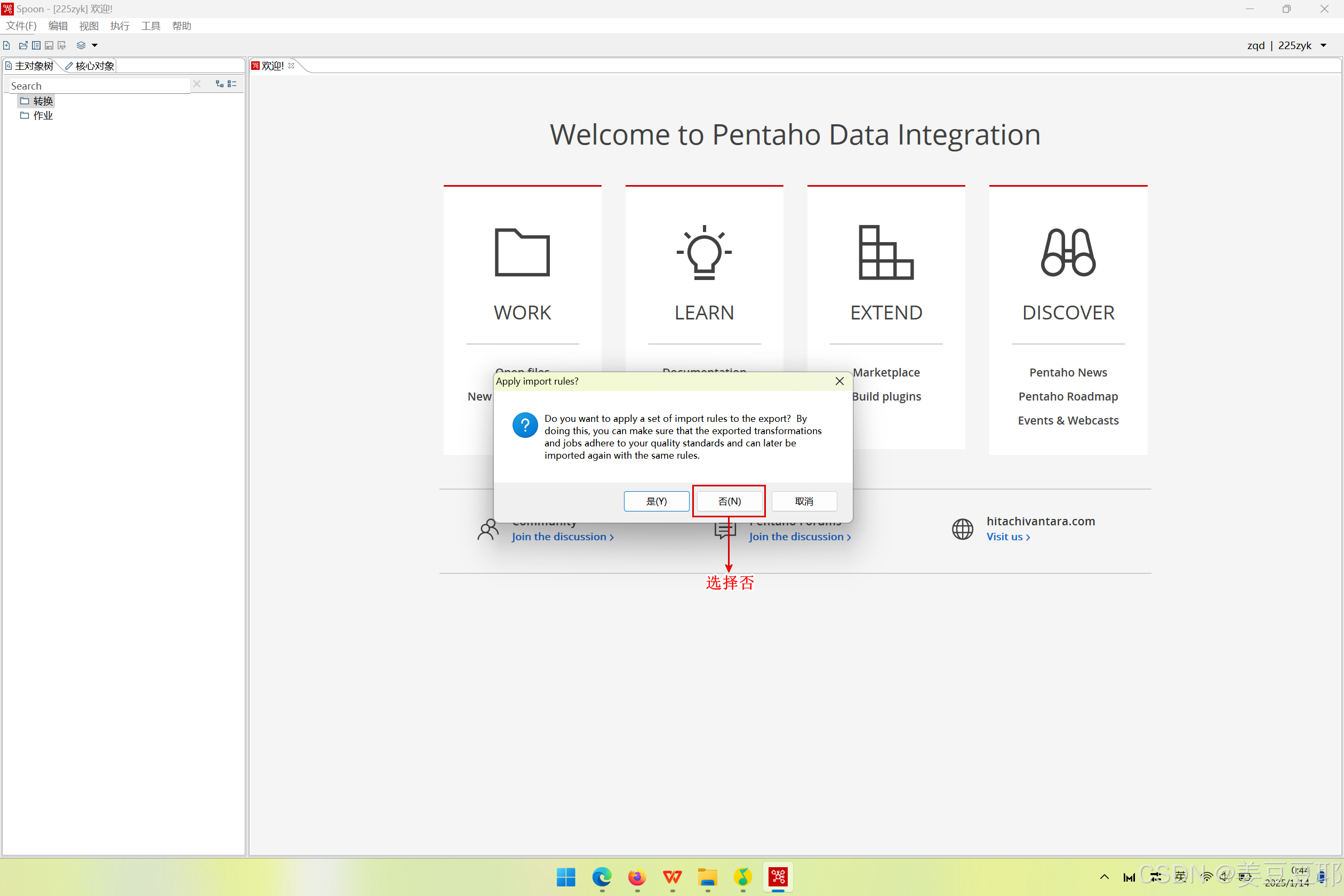1344x896 pixels.
Task: Click into the Search input field
Action: click(x=97, y=86)
